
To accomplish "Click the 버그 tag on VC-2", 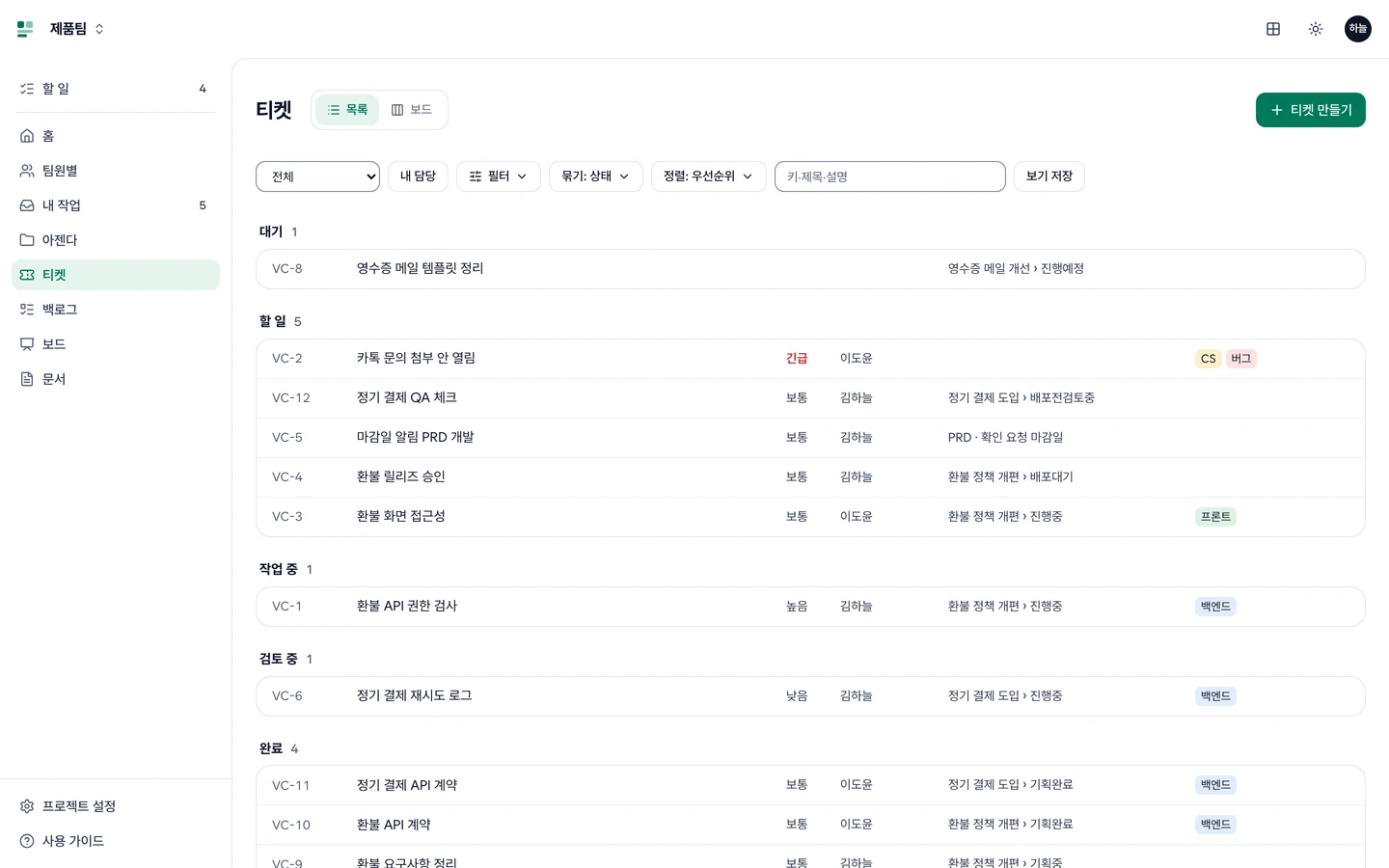I will [1240, 359].
